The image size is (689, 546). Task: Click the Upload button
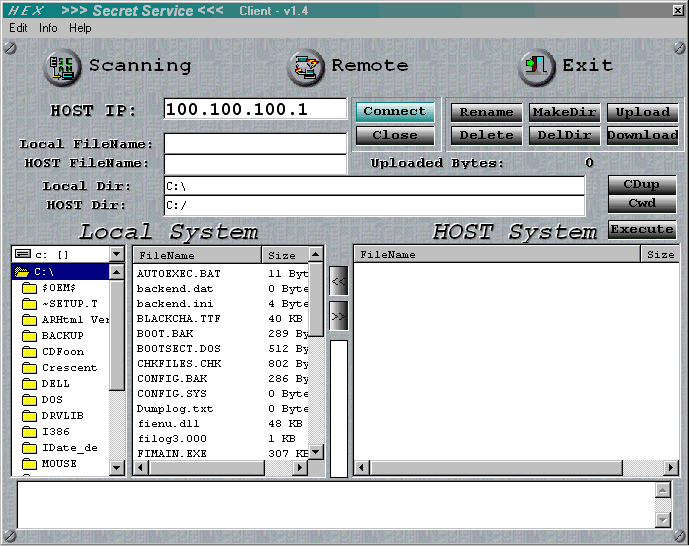(x=642, y=112)
